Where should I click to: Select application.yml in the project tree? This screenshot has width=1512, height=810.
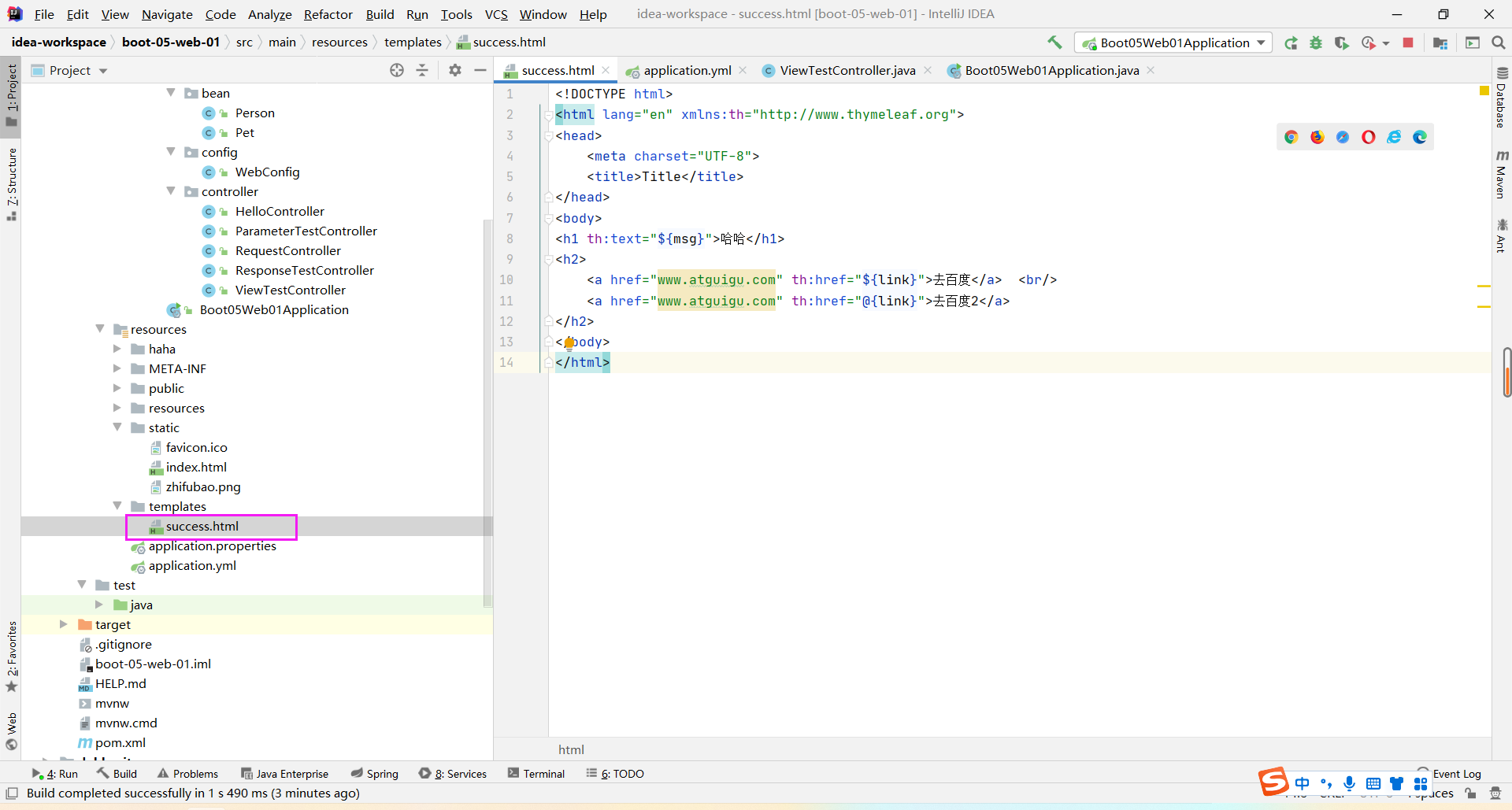click(x=192, y=565)
